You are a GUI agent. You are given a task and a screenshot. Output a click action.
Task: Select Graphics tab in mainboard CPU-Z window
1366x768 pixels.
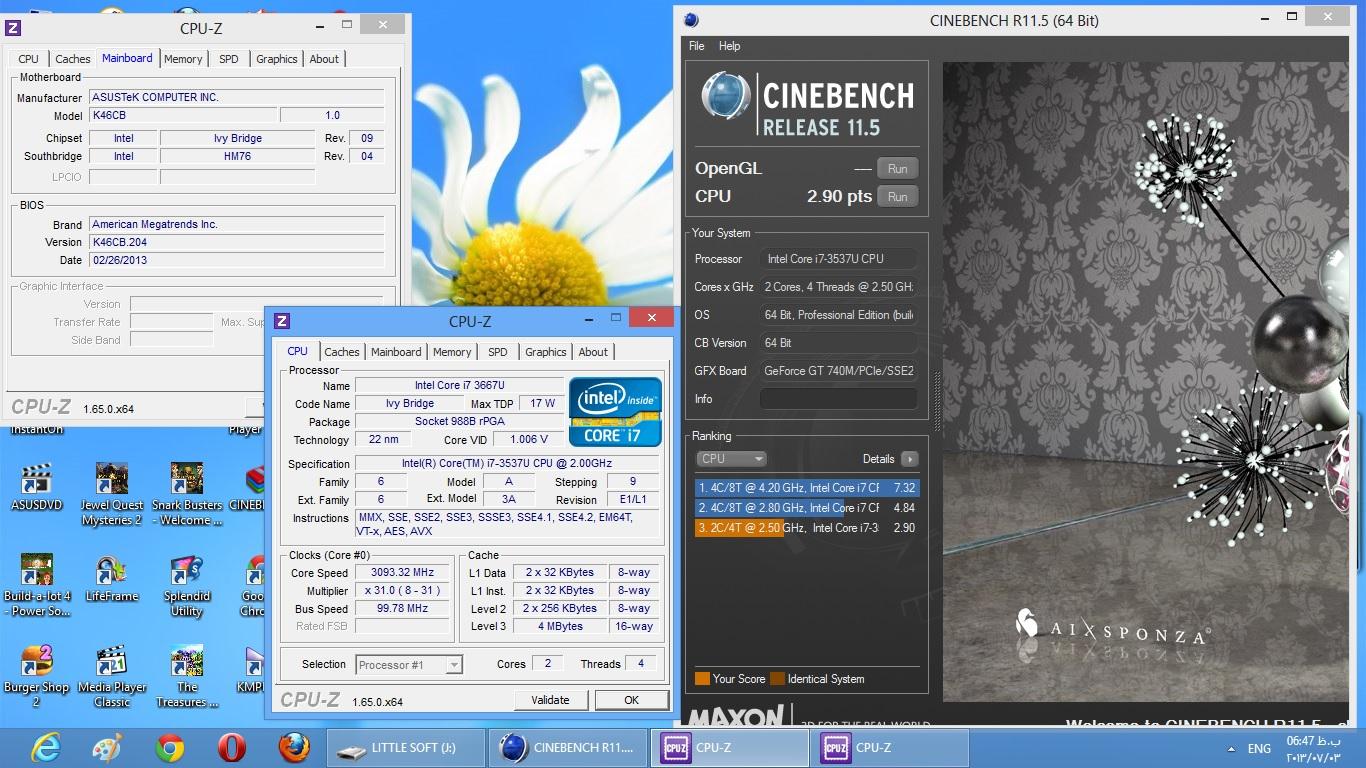coord(277,59)
